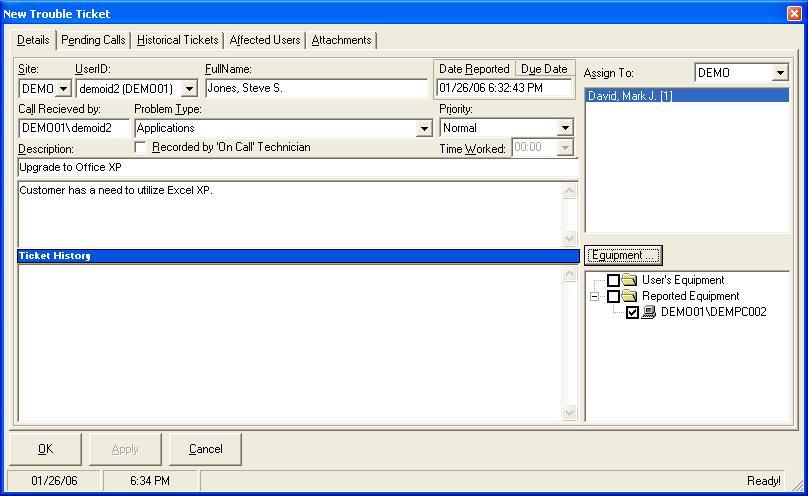The image size is (808, 496).
Task: Go to the Attachments tab
Action: pyautogui.click(x=341, y=40)
